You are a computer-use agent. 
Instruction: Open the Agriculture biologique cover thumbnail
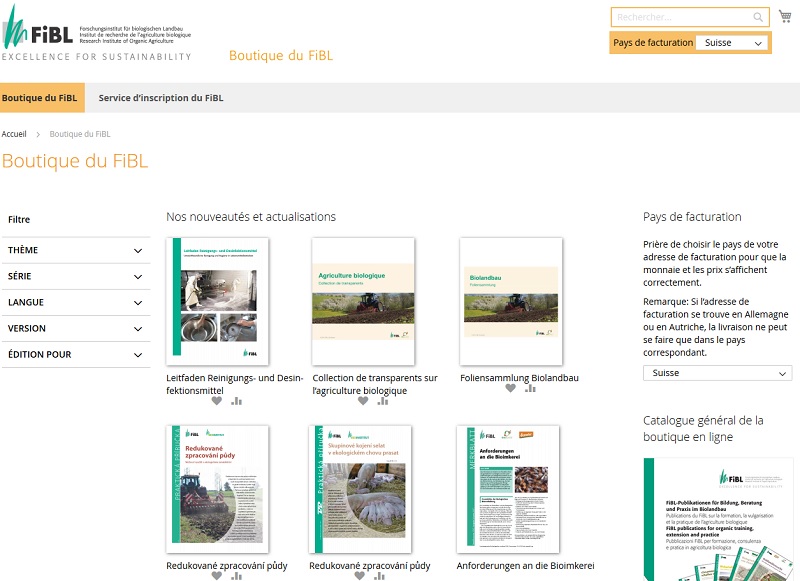[363, 301]
